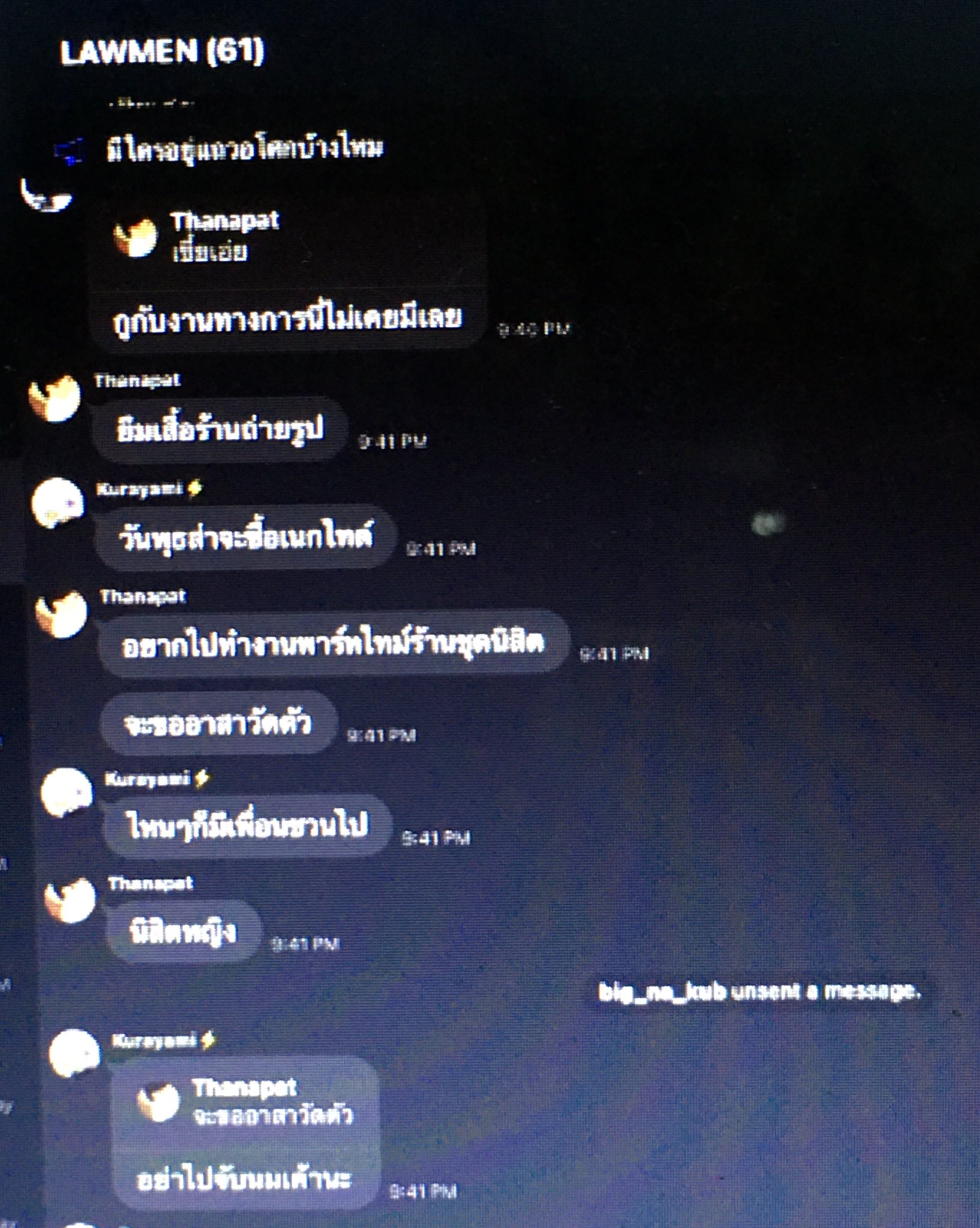This screenshot has width=980, height=1228.
Task: Open the LAWMEN (61) group chat header
Action: pos(162,51)
